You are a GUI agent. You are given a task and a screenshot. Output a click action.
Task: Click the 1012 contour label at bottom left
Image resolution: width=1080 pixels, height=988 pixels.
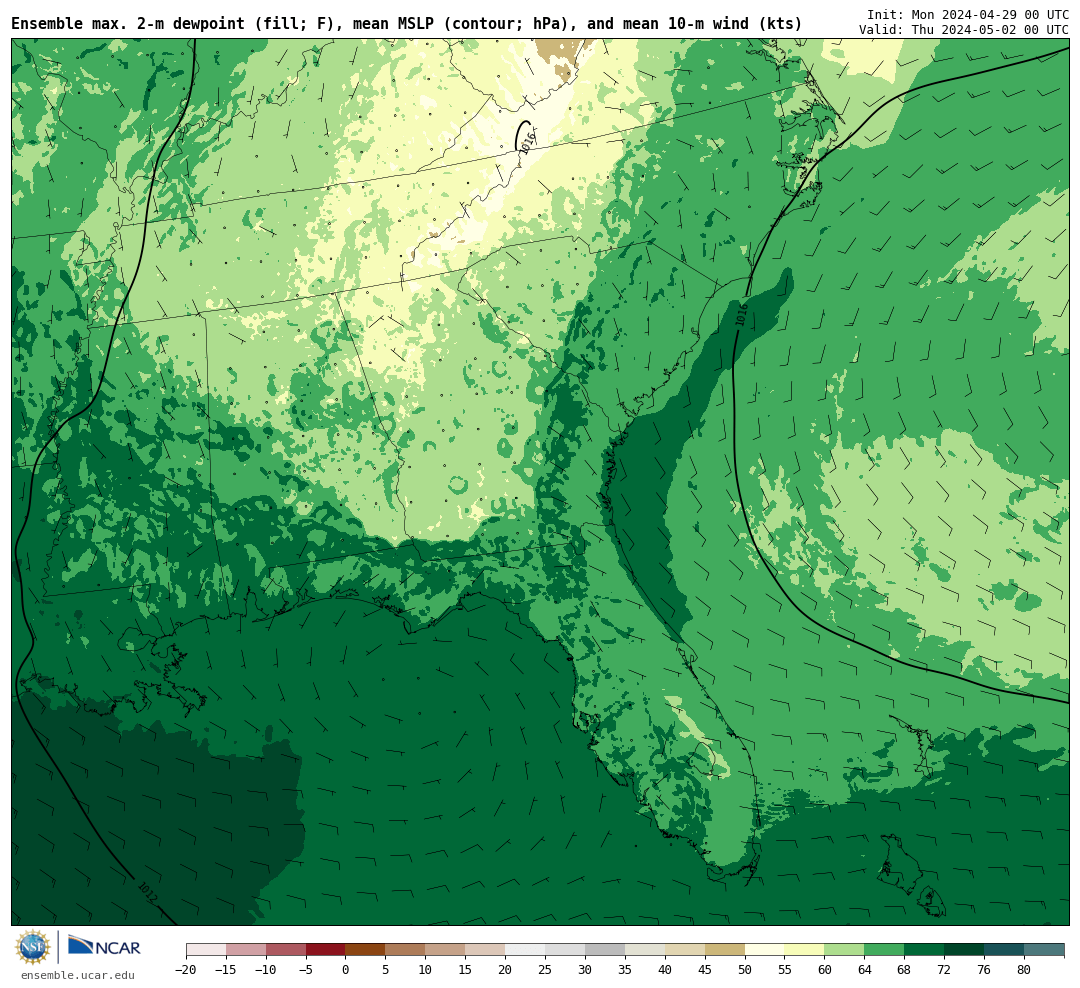(x=147, y=892)
